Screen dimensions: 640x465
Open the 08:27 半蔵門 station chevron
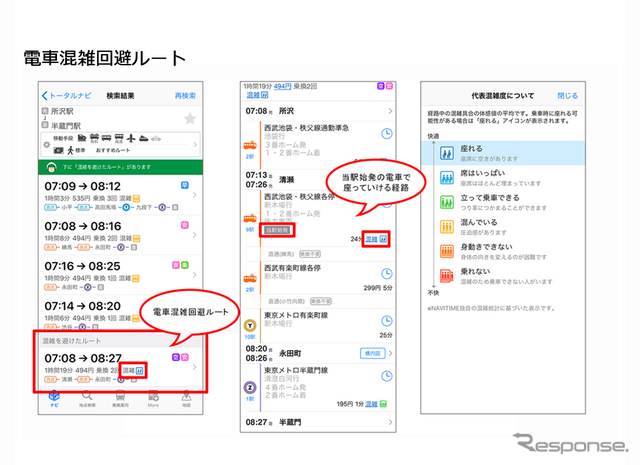[x=391, y=422]
